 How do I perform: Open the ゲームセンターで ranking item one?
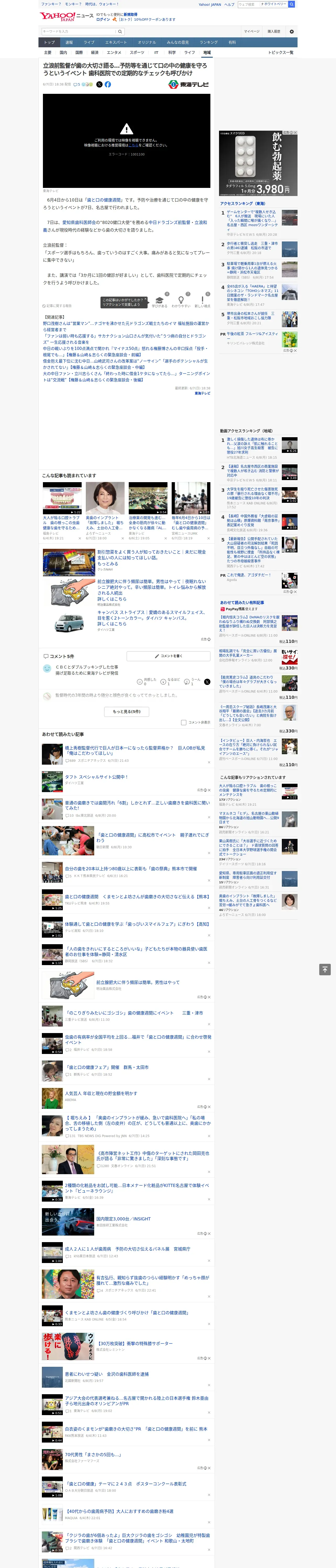pos(253,220)
